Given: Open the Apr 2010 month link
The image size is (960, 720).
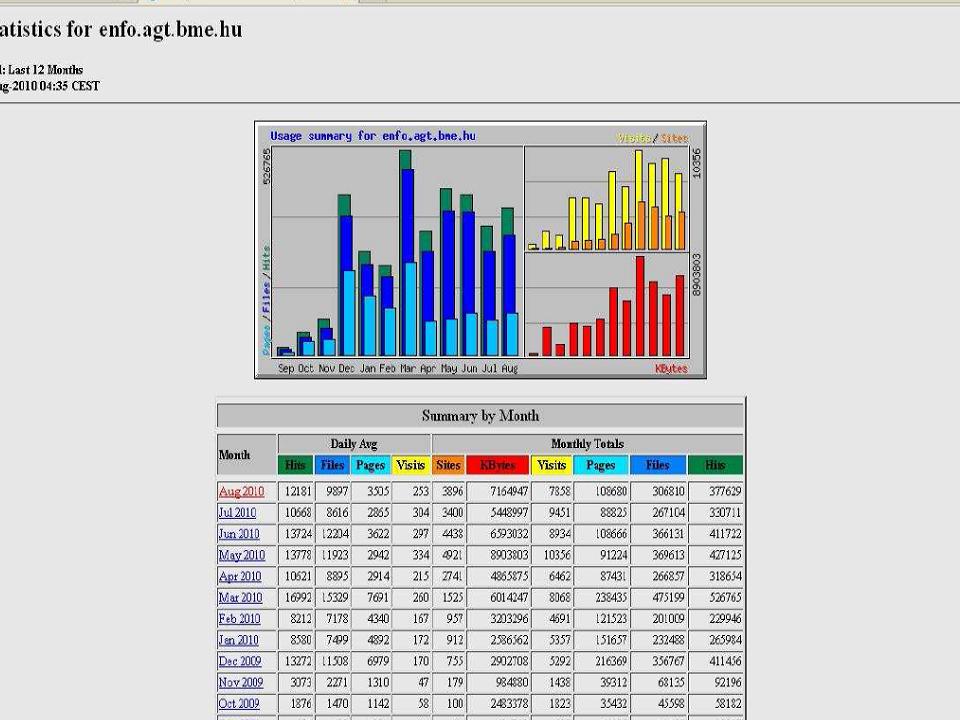Looking at the screenshot, I should pyautogui.click(x=240, y=576).
